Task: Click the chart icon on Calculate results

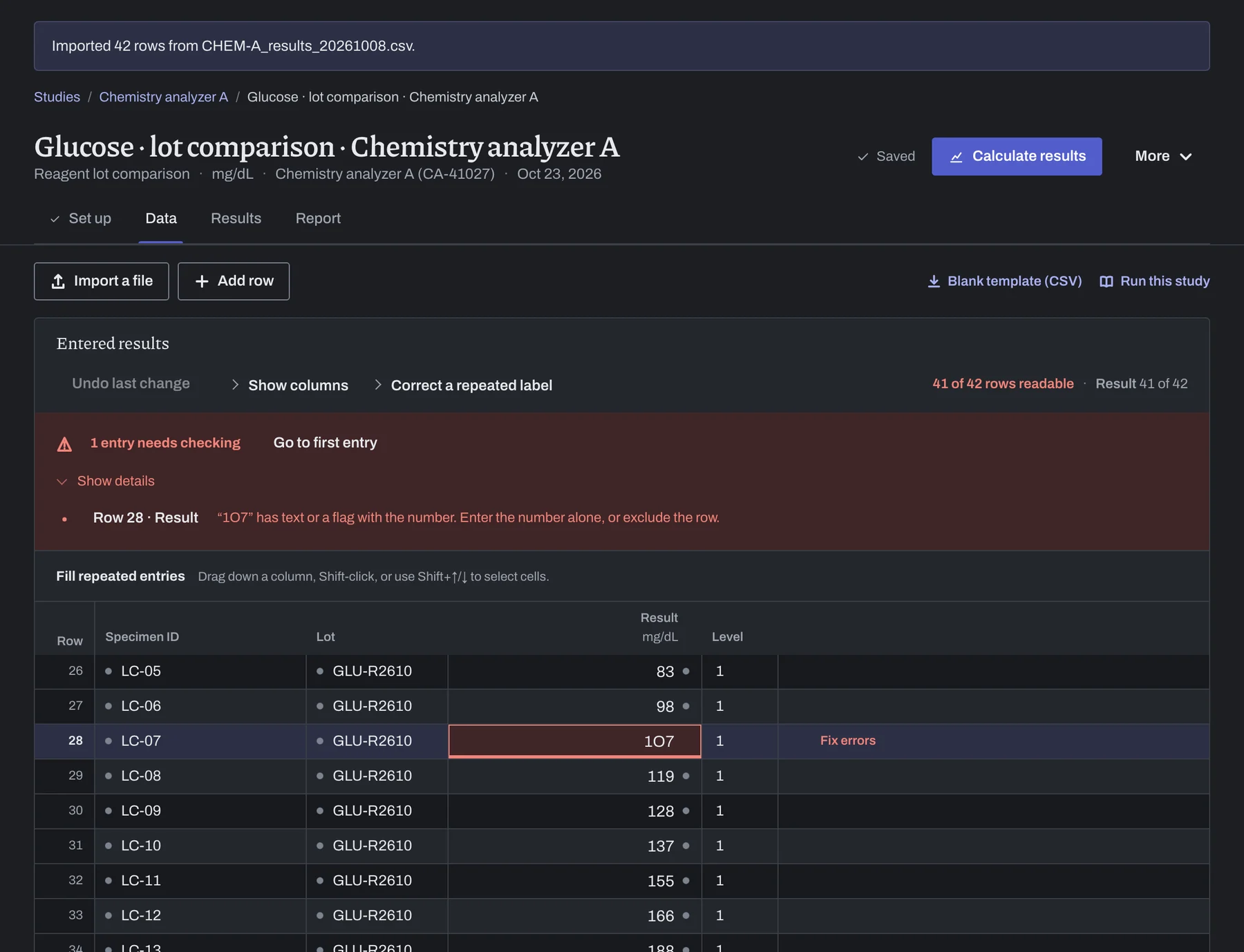Action: point(956,157)
